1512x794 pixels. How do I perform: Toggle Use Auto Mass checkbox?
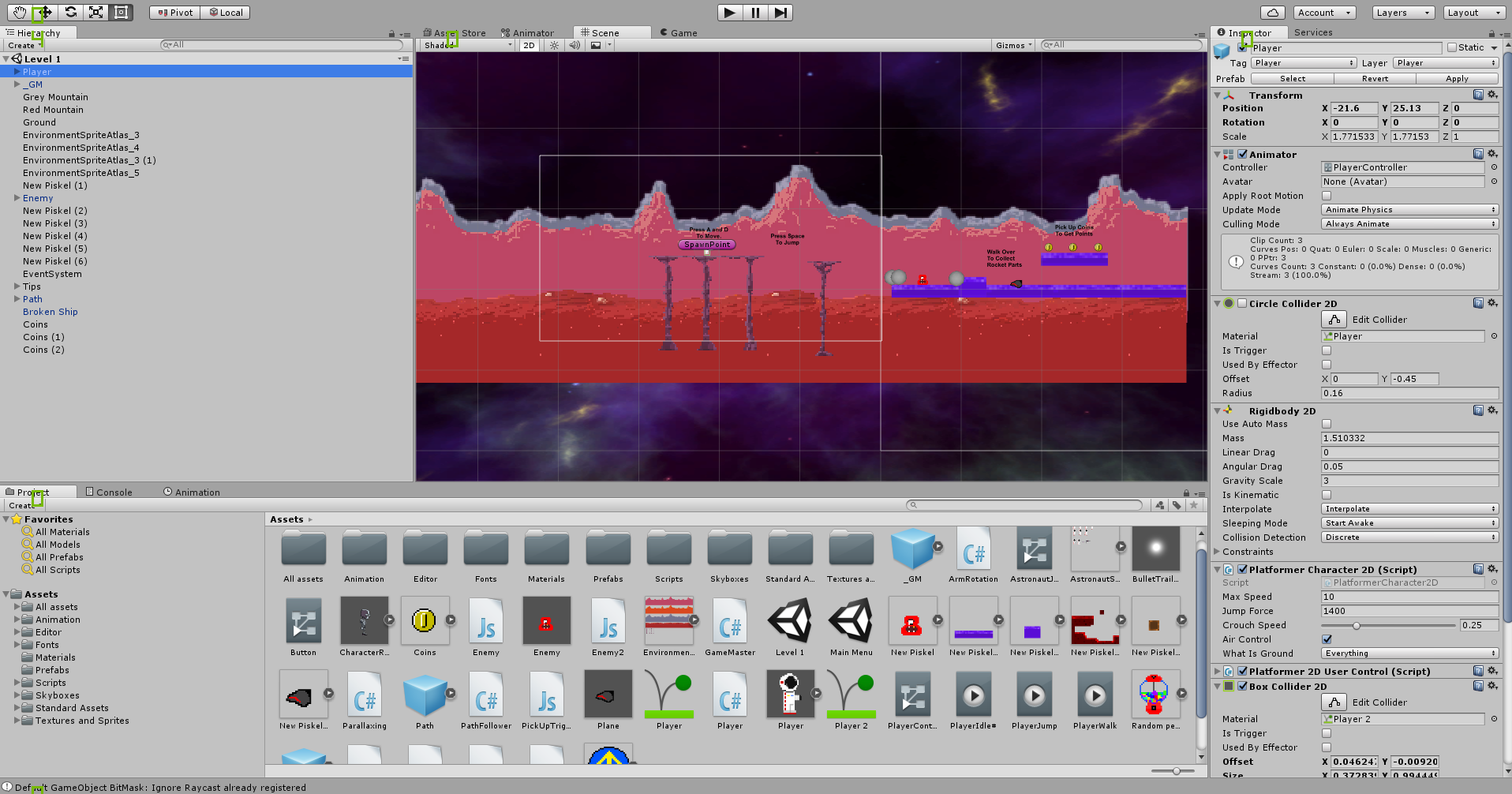tap(1327, 424)
